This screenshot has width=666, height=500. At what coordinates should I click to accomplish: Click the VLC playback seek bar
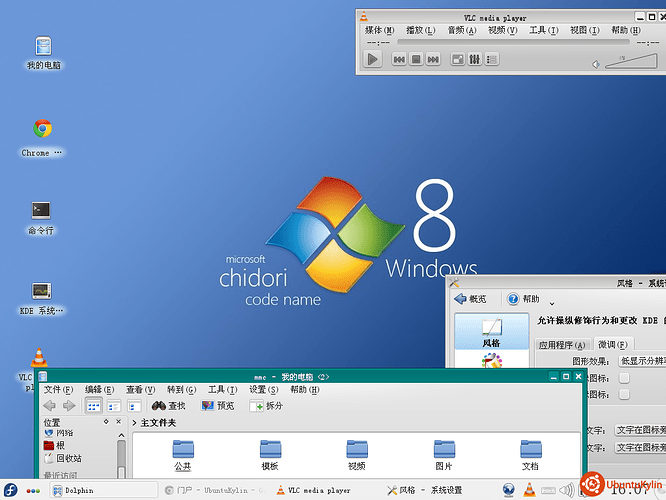(x=513, y=42)
